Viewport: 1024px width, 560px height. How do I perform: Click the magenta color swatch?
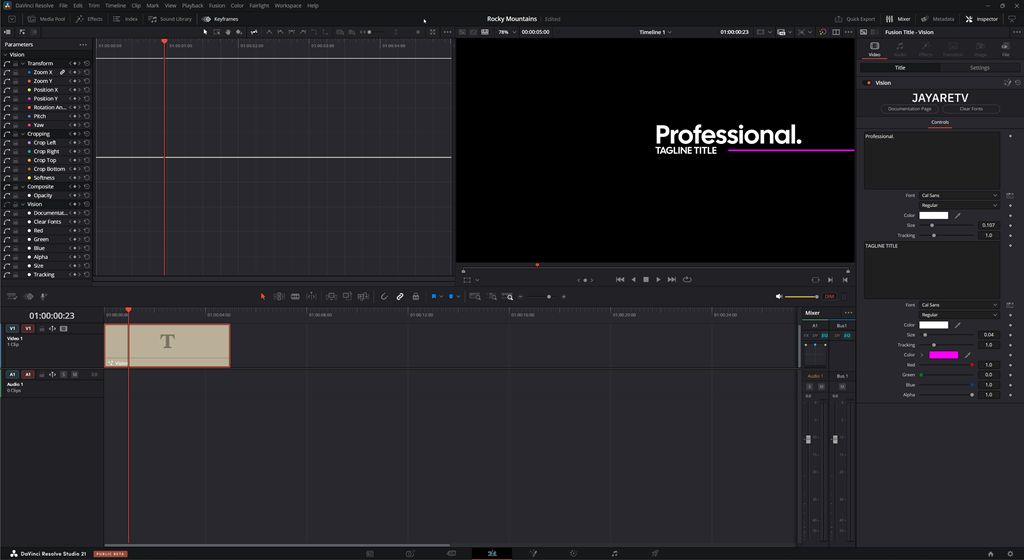point(943,355)
